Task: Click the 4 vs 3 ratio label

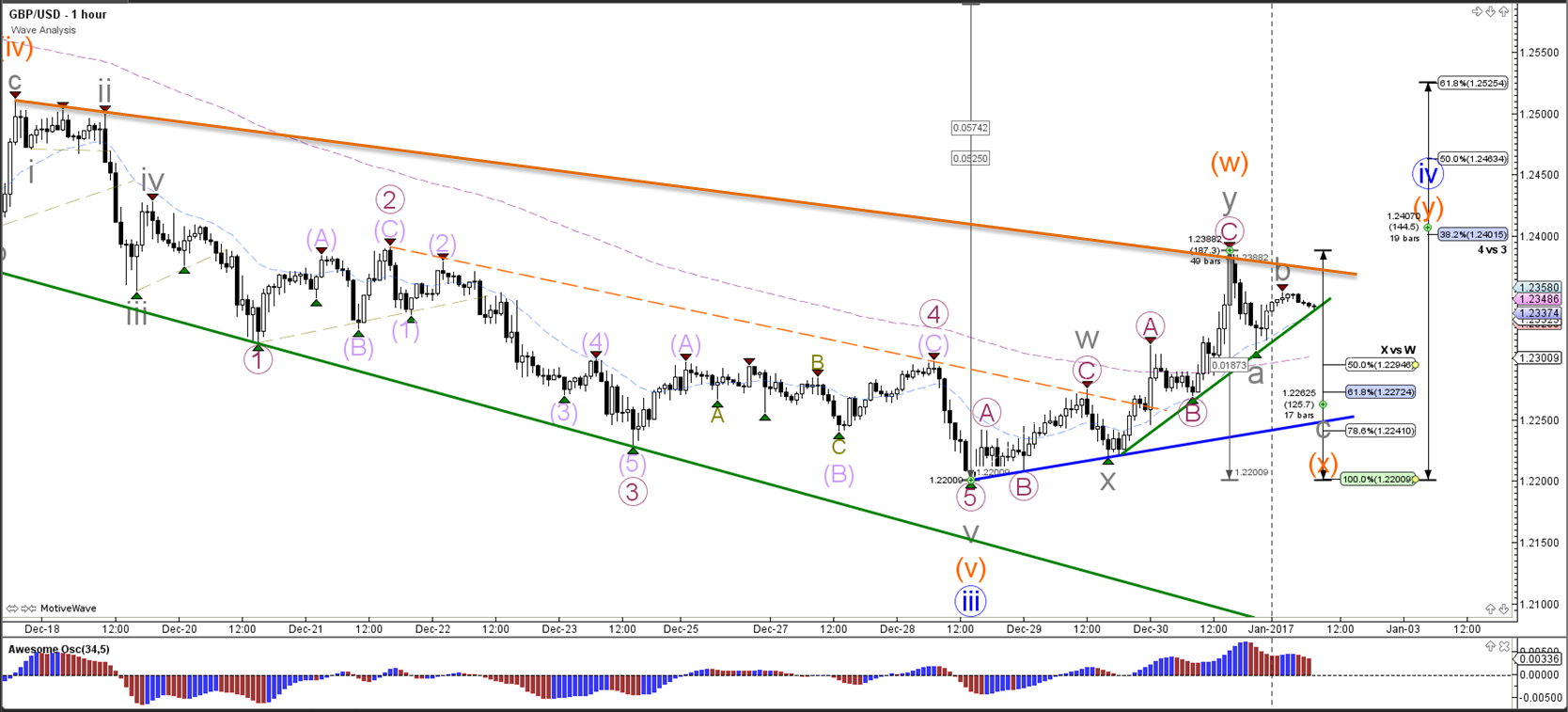Action: tap(1492, 250)
